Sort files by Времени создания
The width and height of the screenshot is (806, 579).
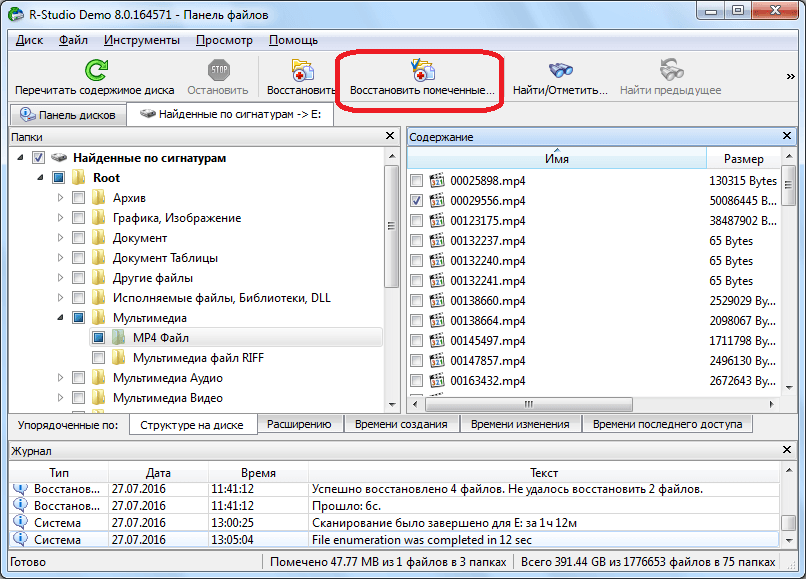(x=401, y=424)
